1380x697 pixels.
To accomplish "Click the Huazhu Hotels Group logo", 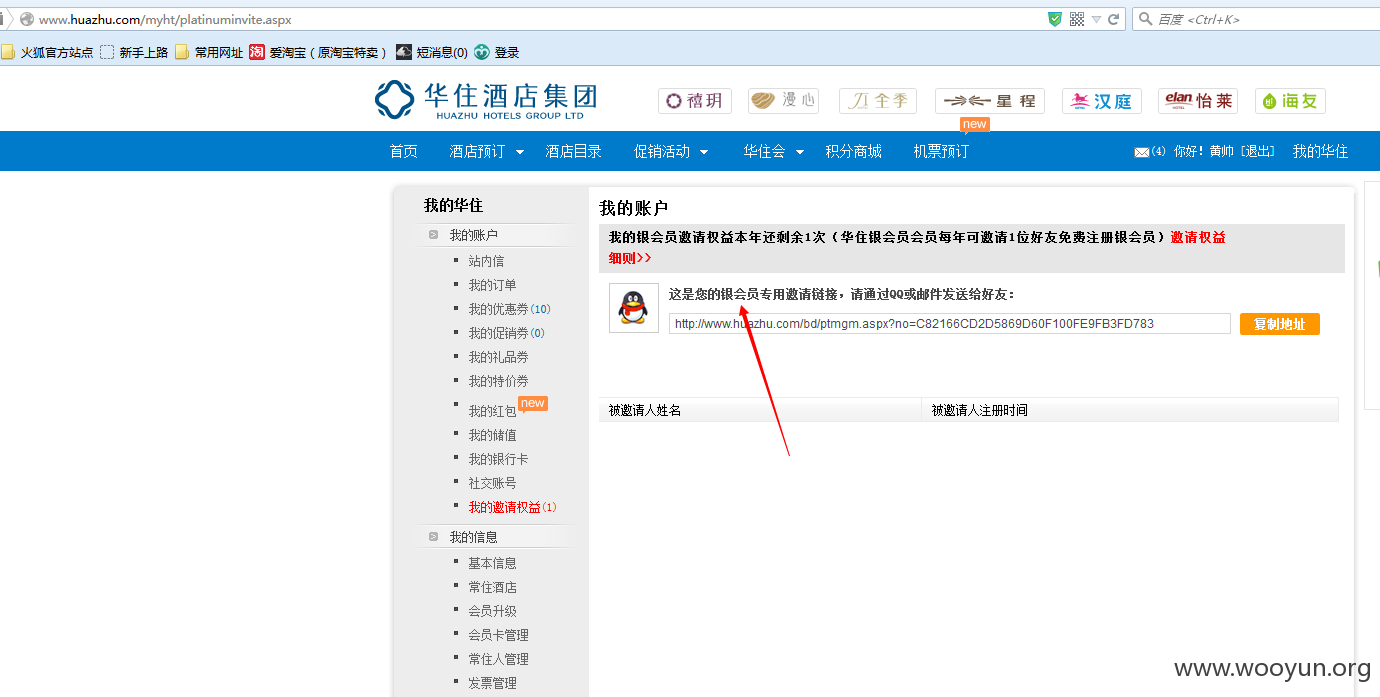I will [486, 100].
